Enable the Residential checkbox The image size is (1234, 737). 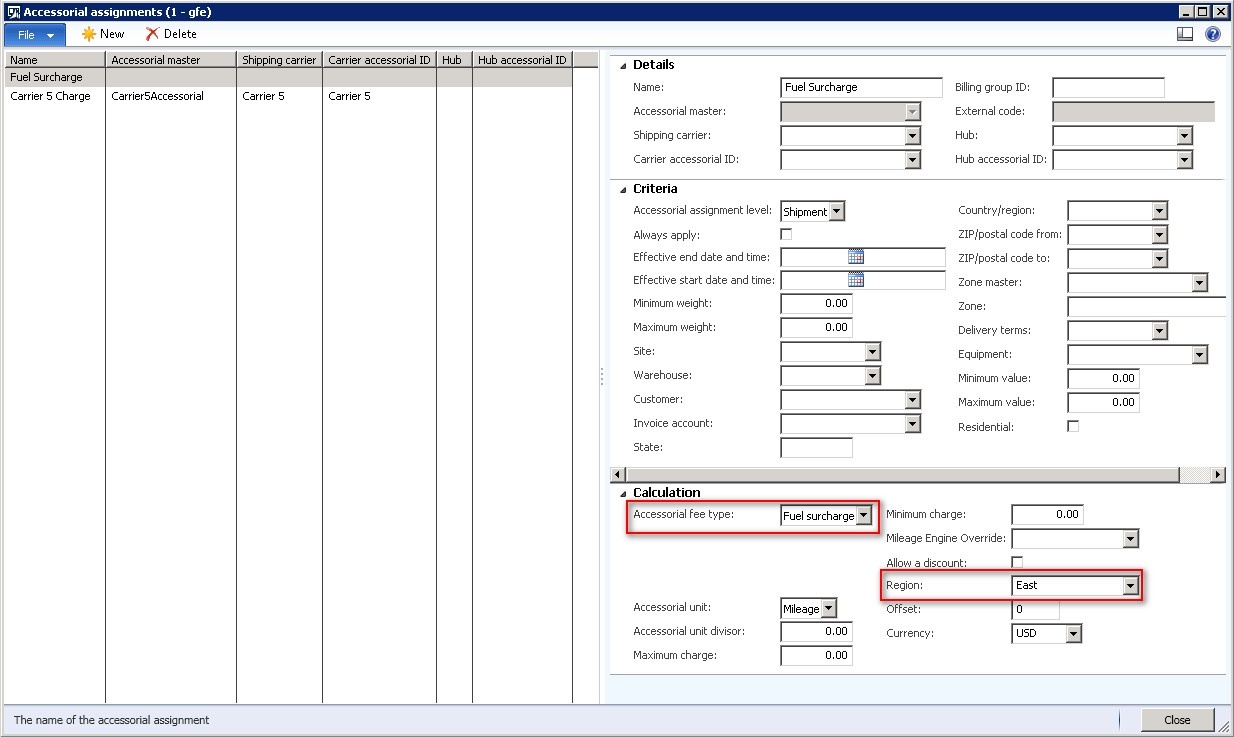click(1073, 426)
